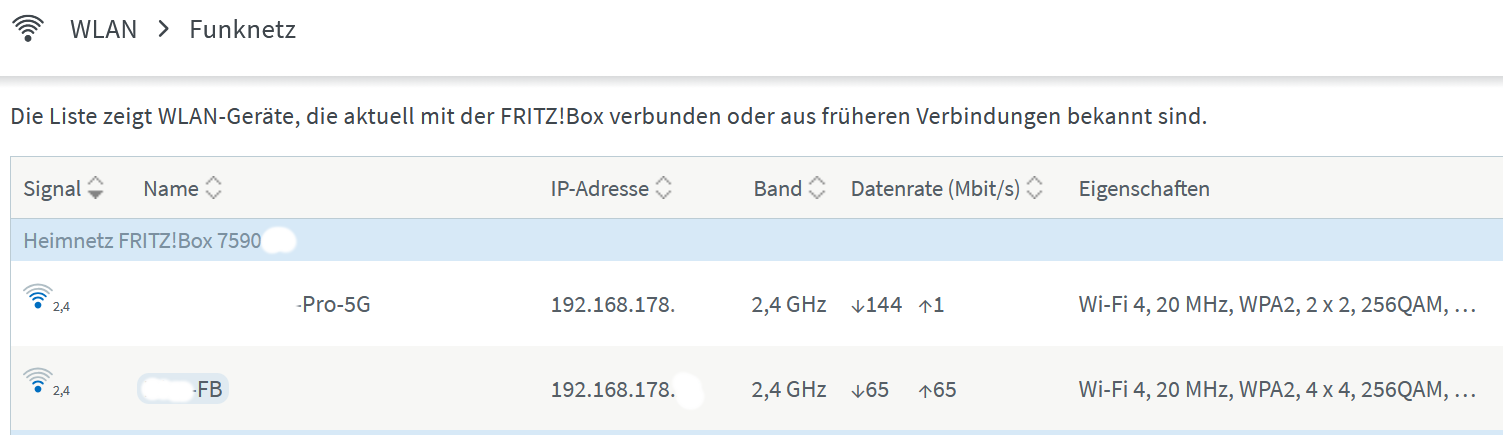The height and width of the screenshot is (435, 1503).
Task: Click the WLAN wifi icon in breadcrumb
Action: pyautogui.click(x=29, y=29)
